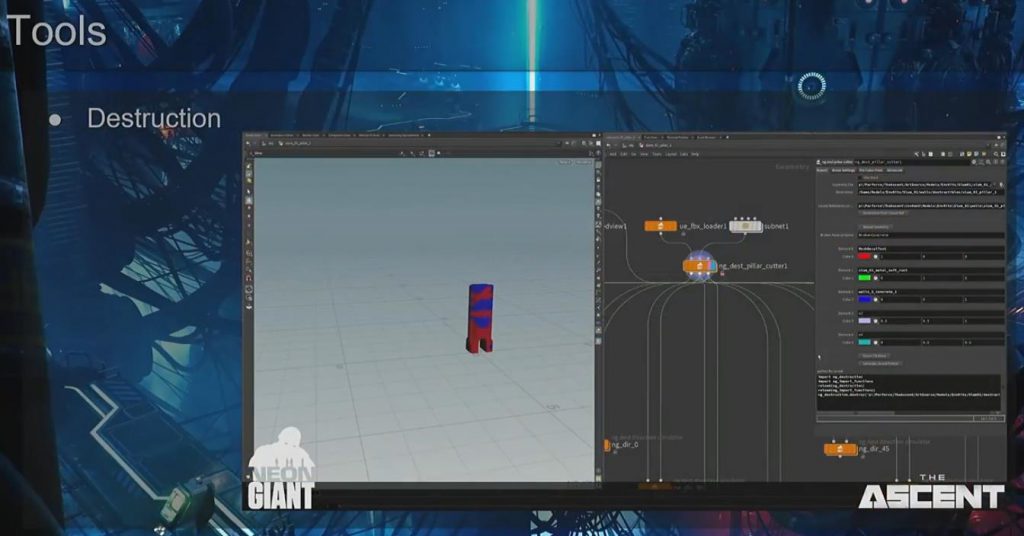The image size is (1024, 536).
Task: Open the Layout menu in the network editor
Action: point(671,154)
